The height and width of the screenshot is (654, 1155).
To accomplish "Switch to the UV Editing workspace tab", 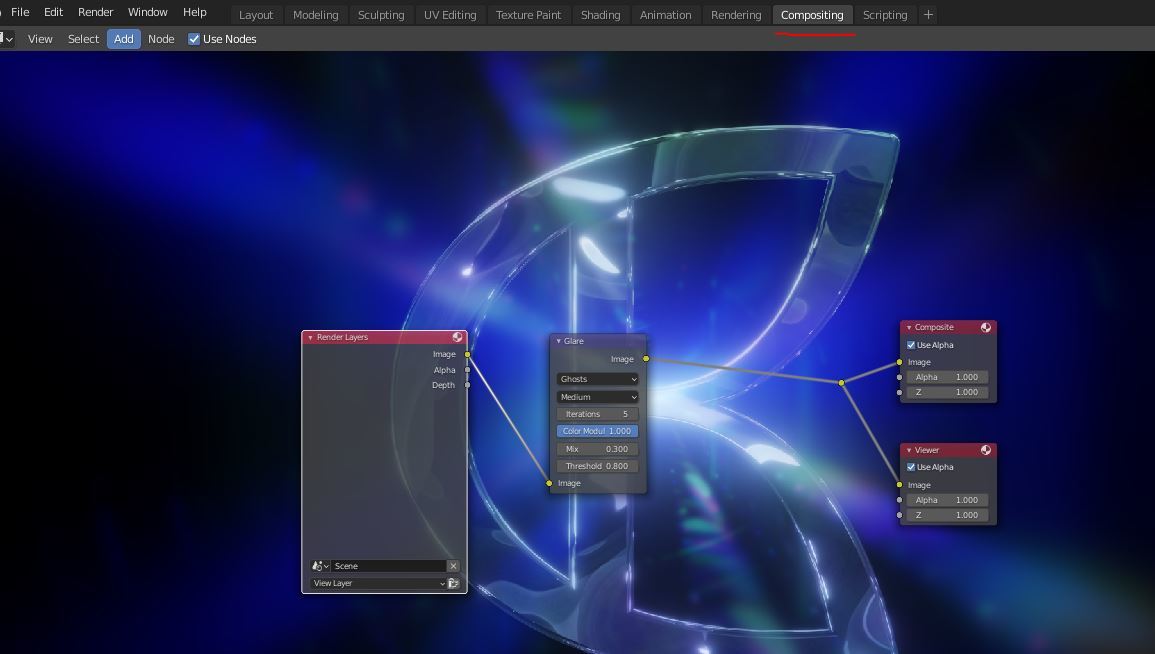I will coord(450,15).
